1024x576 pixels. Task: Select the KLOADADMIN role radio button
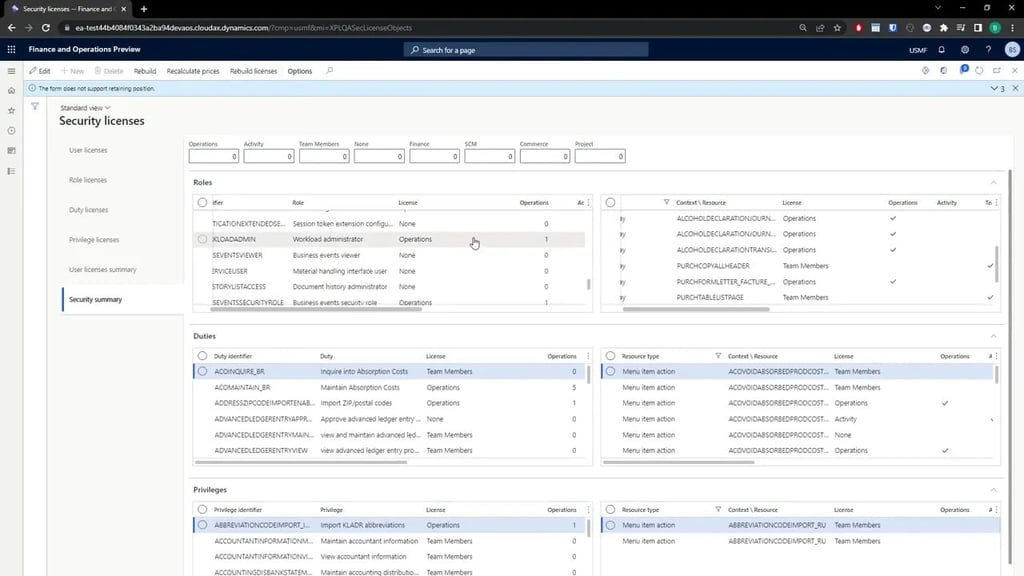[x=200, y=239]
